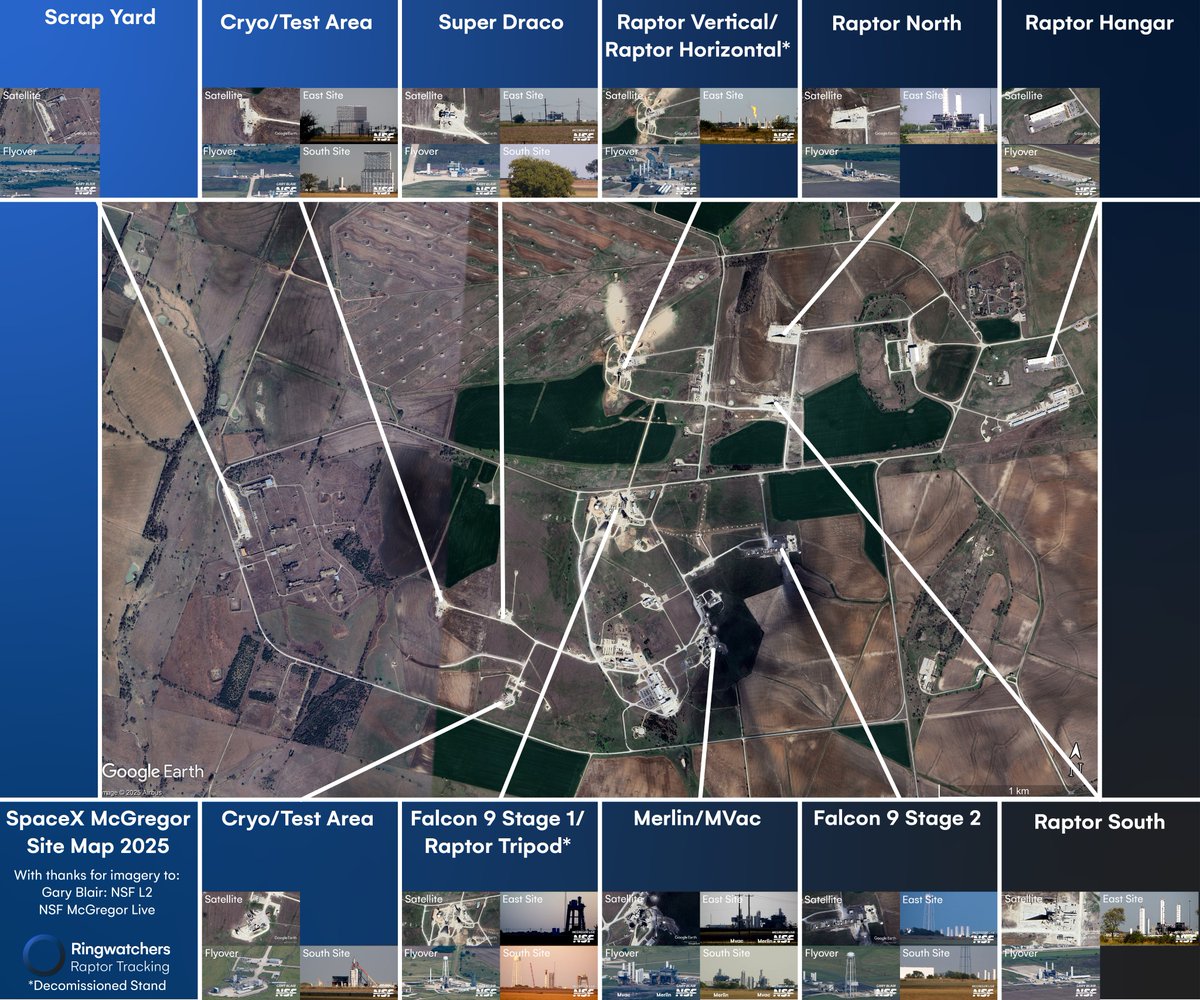Image resolution: width=1200 pixels, height=1000 pixels.
Task: Open the Super Draco Satellite thumbnail
Action: tap(450, 116)
